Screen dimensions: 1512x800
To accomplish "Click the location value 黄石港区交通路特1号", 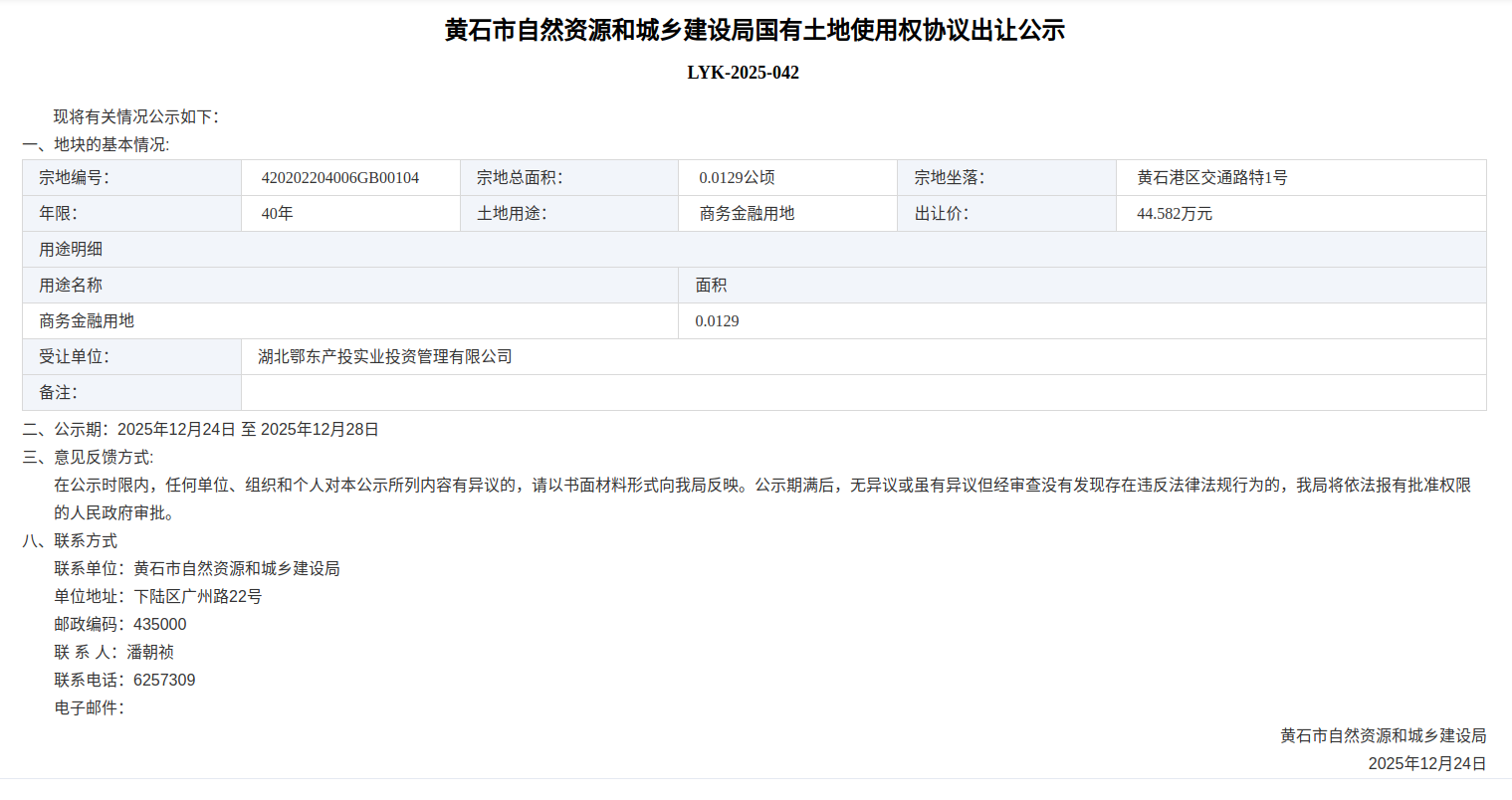I will tap(1211, 178).
